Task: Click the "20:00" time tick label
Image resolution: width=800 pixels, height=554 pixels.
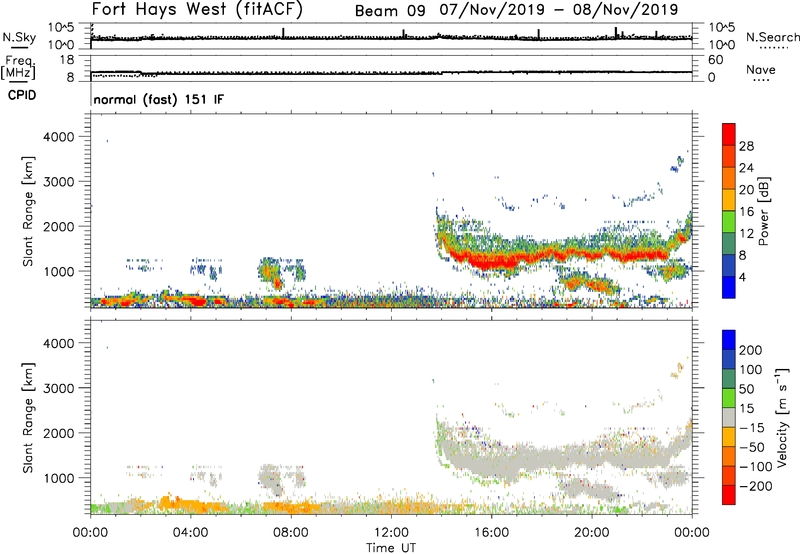Action: 591,533
